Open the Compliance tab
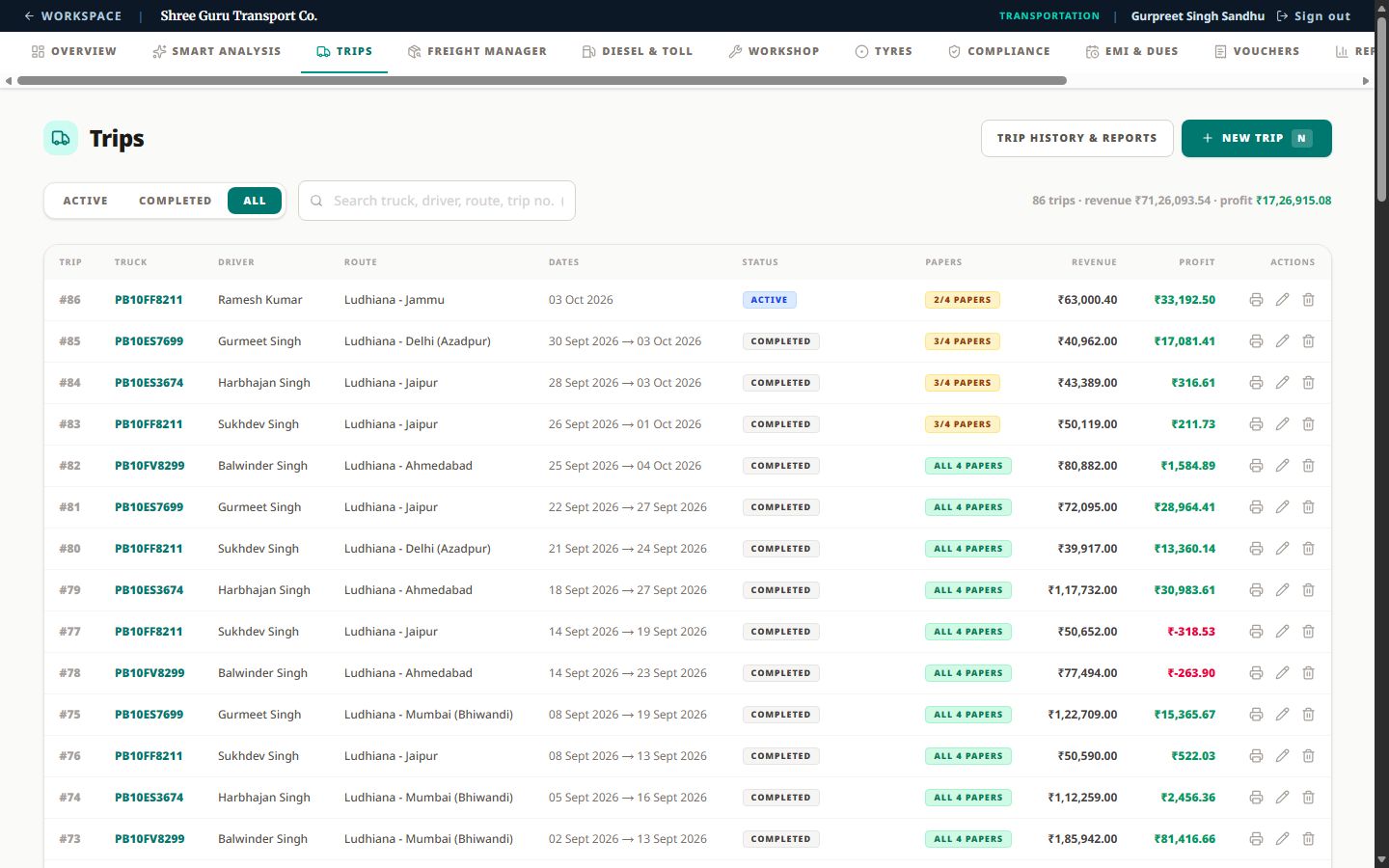The height and width of the screenshot is (868, 1389). pyautogui.click(x=999, y=51)
